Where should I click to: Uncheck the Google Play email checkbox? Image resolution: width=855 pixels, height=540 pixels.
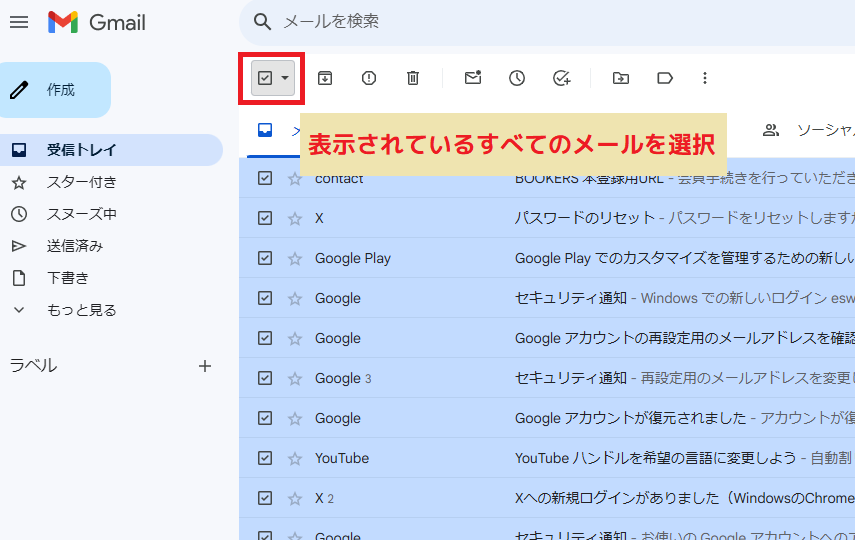(x=265, y=258)
